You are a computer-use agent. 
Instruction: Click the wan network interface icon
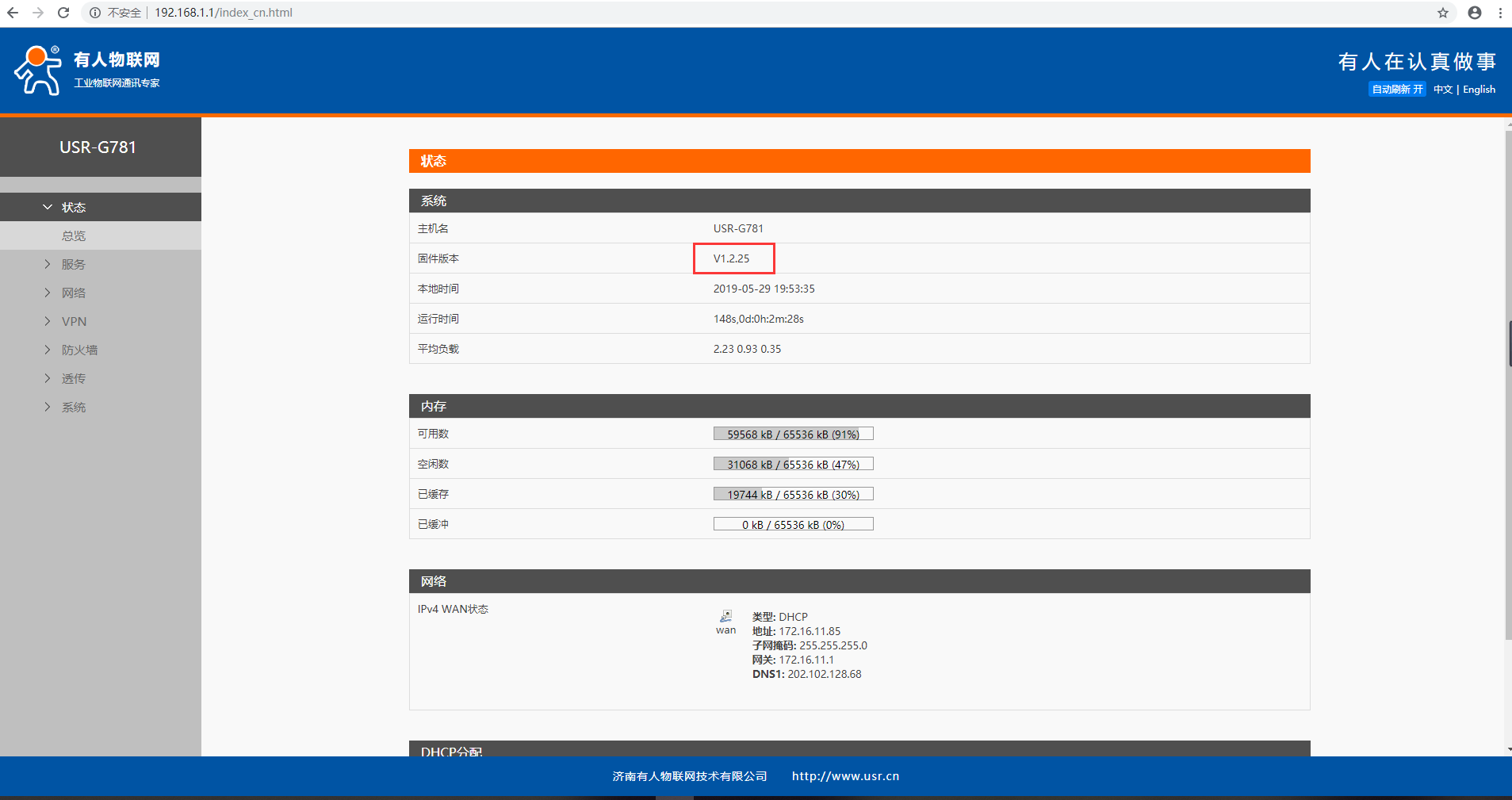click(x=725, y=616)
